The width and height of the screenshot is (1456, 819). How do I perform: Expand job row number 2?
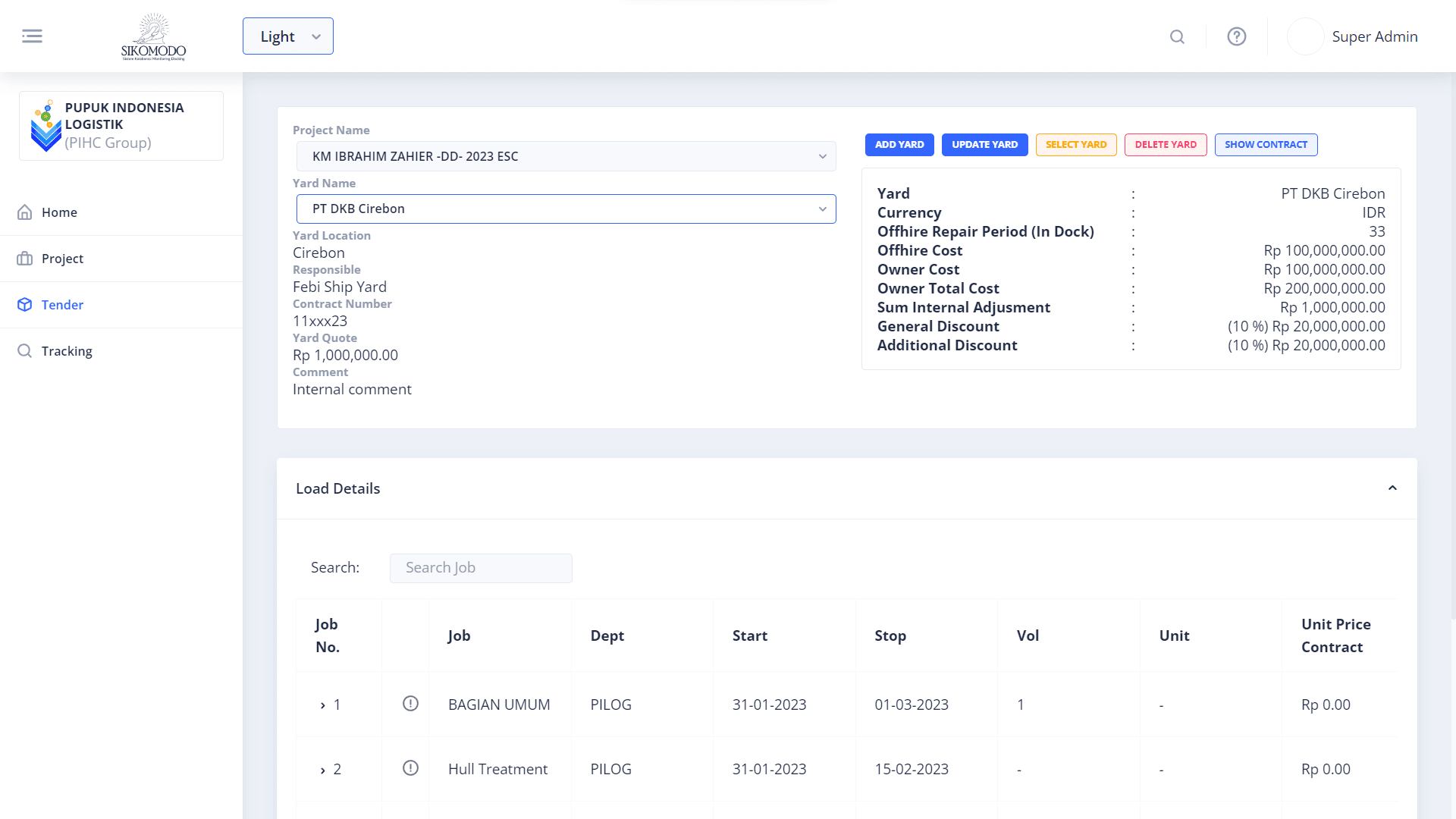(323, 770)
